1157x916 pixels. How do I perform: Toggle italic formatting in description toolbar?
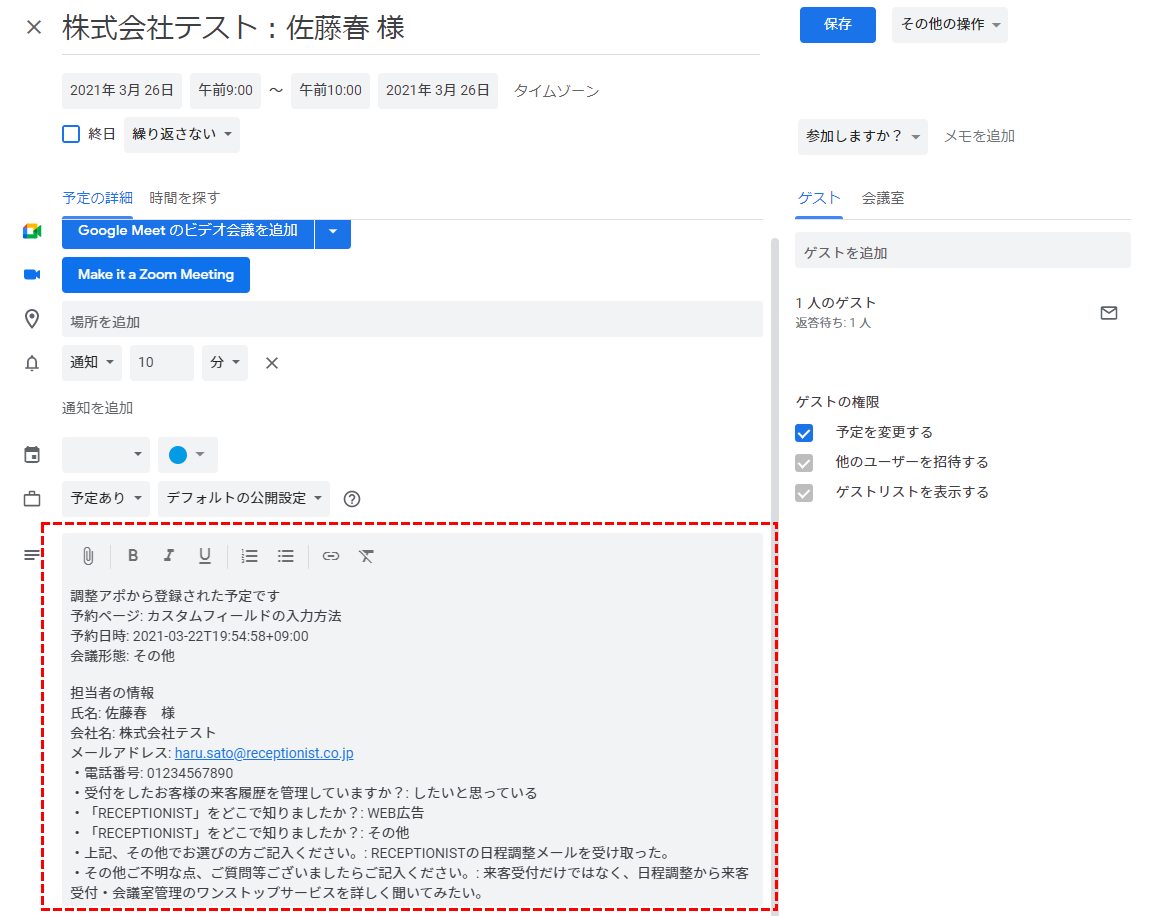pos(169,556)
